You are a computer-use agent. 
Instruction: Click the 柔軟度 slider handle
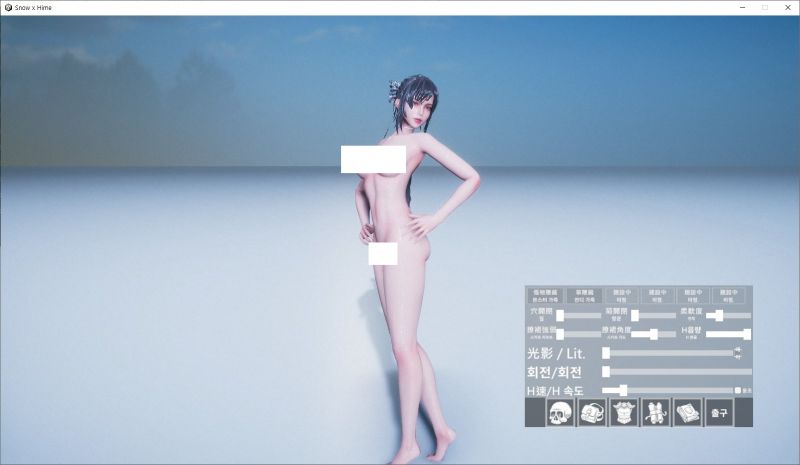pyautogui.click(x=719, y=315)
